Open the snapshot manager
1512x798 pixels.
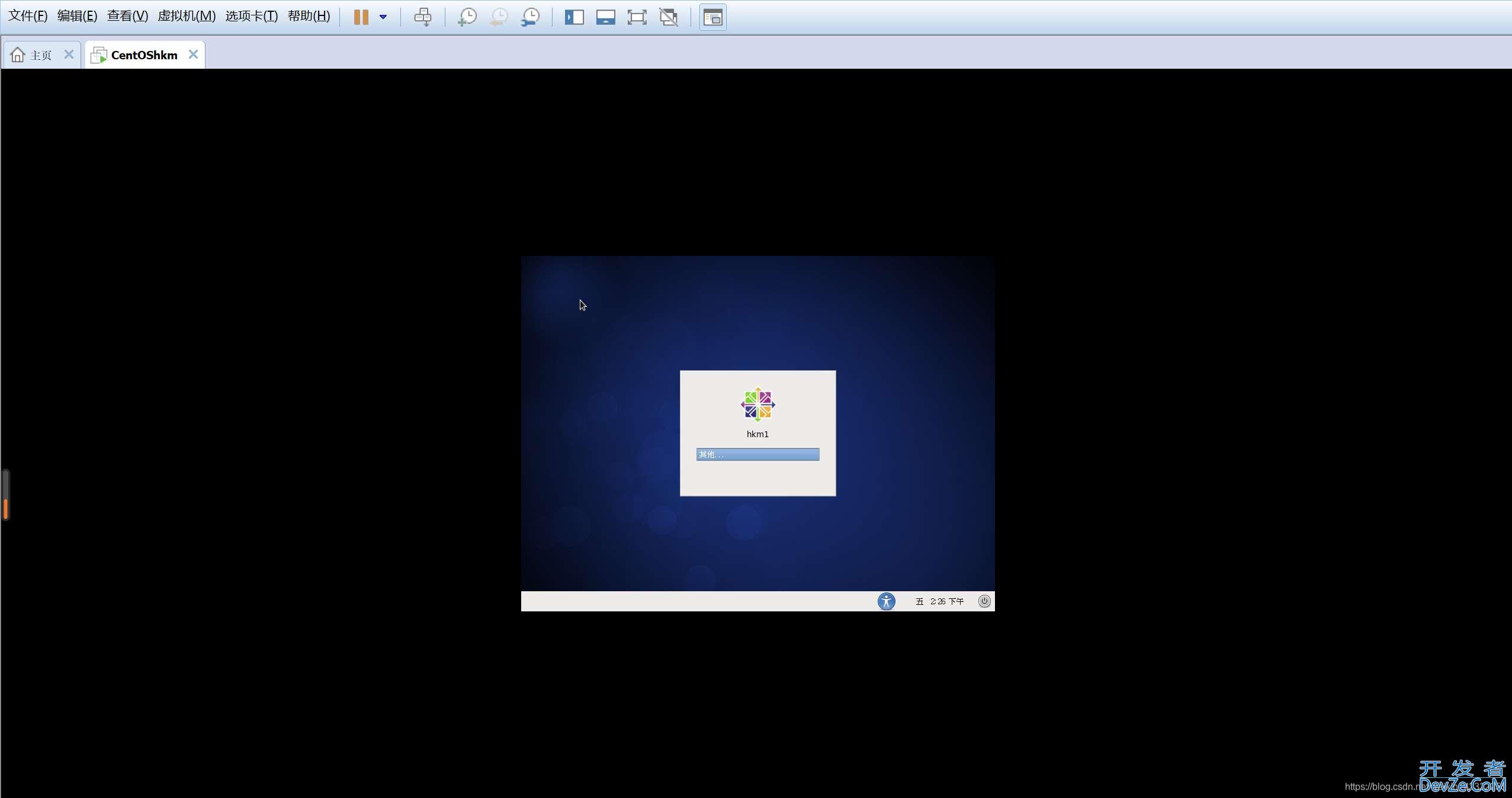[x=530, y=17]
